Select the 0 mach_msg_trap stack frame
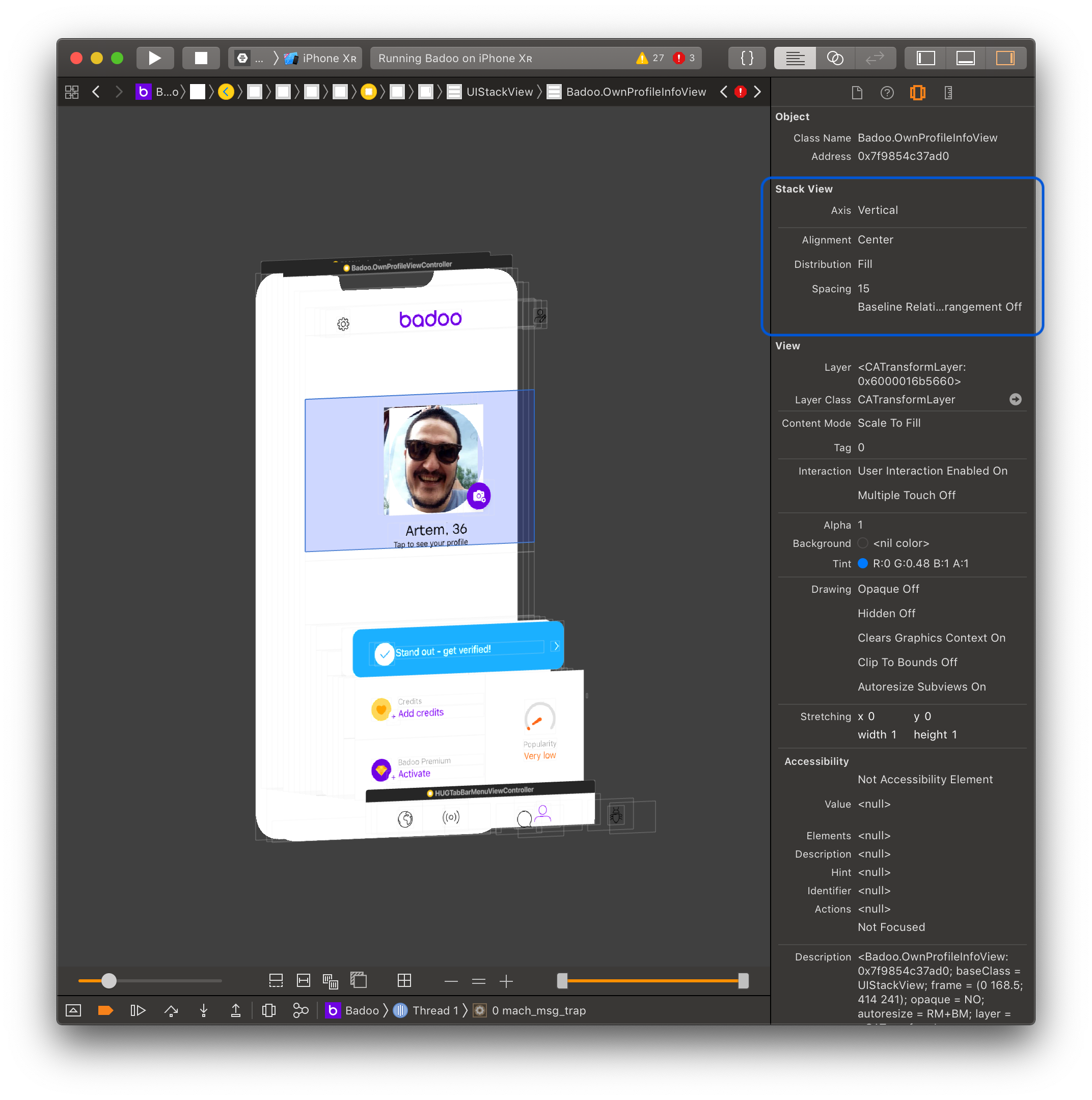The width and height of the screenshot is (1092, 1100). click(530, 1010)
